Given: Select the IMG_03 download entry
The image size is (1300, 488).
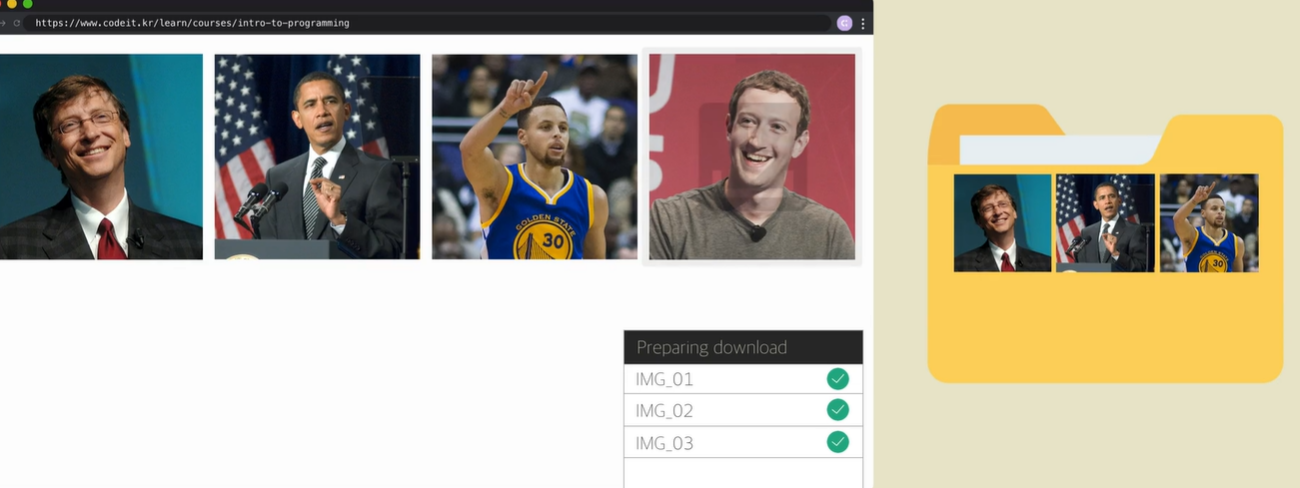Looking at the screenshot, I should tap(743, 442).
